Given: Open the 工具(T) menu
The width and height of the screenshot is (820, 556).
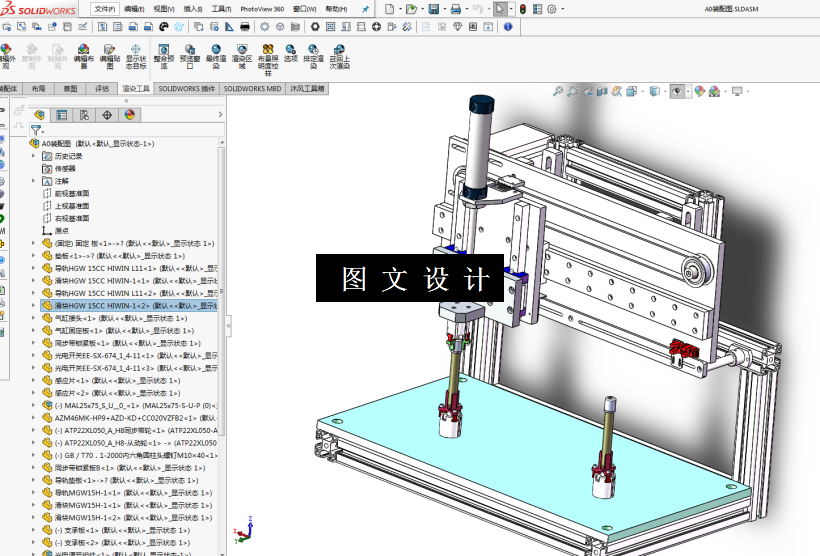Looking at the screenshot, I should pyautogui.click(x=221, y=9).
